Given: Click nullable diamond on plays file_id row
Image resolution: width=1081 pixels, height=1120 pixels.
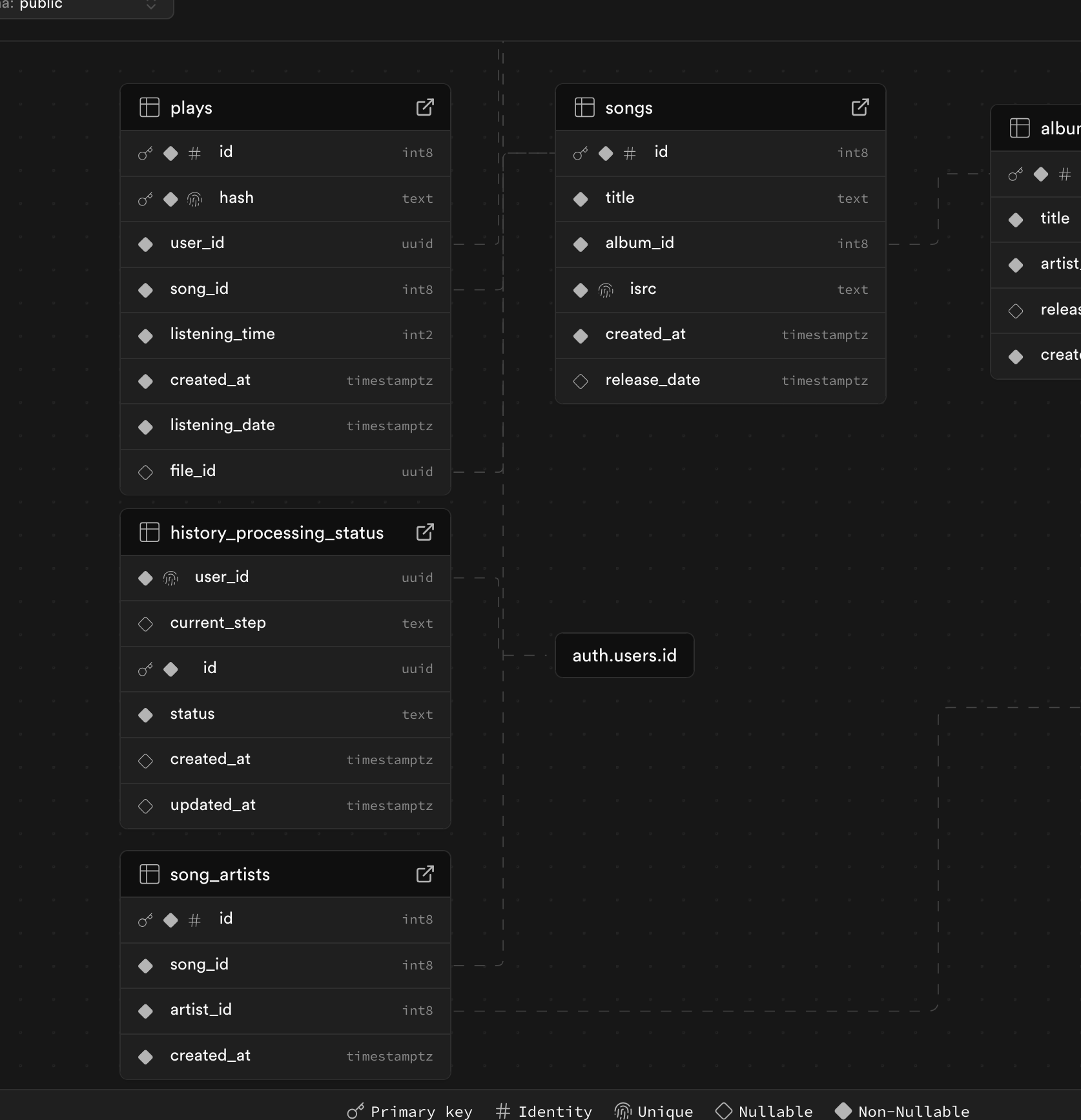Looking at the screenshot, I should point(145,472).
